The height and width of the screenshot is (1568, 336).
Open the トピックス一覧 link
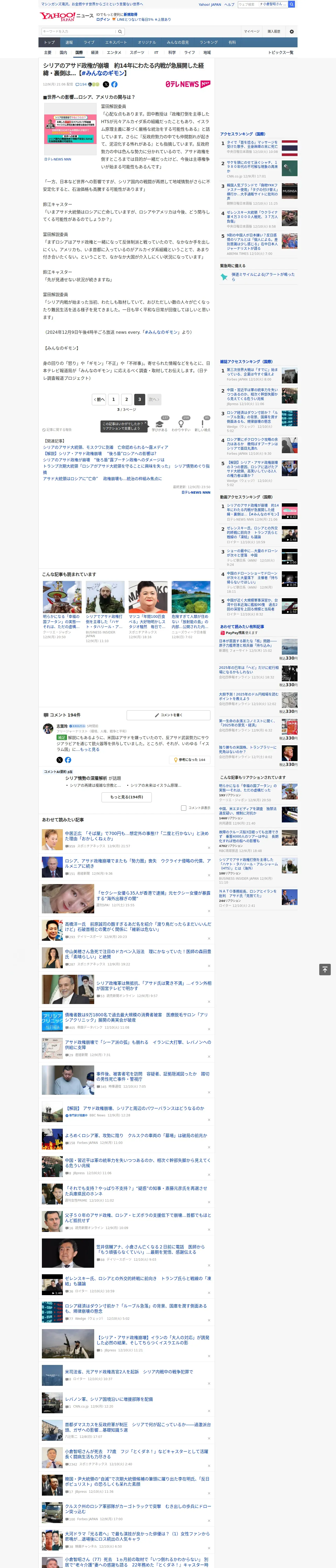(281, 52)
